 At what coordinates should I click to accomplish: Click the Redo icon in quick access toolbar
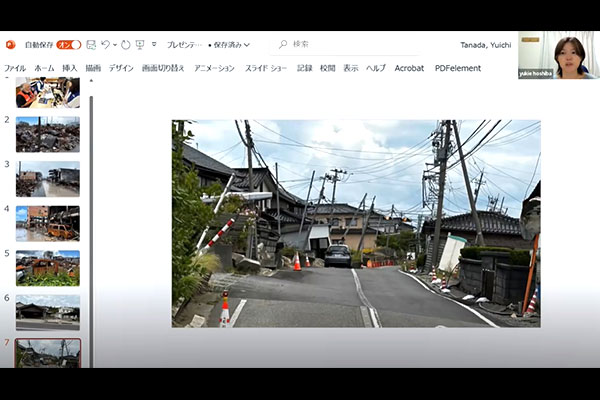[x=125, y=45]
